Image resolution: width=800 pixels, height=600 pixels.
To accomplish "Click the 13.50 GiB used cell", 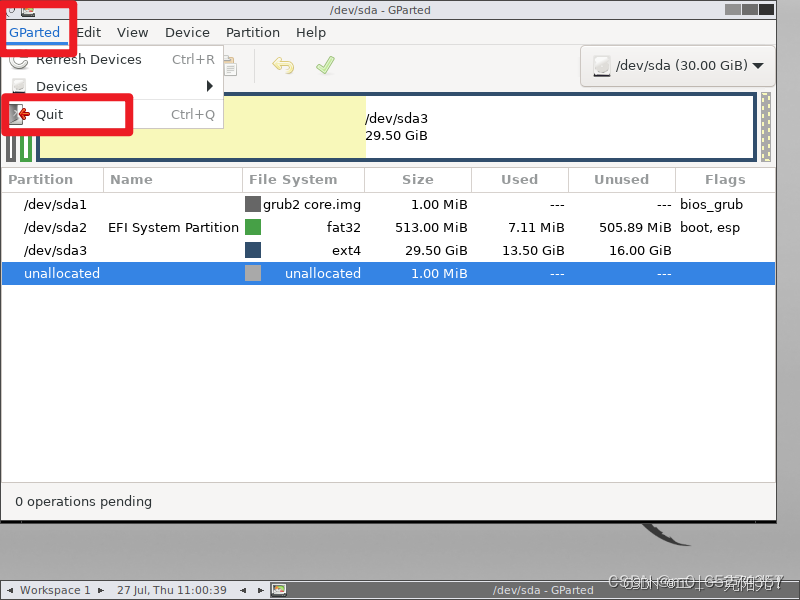I will (x=533, y=251).
